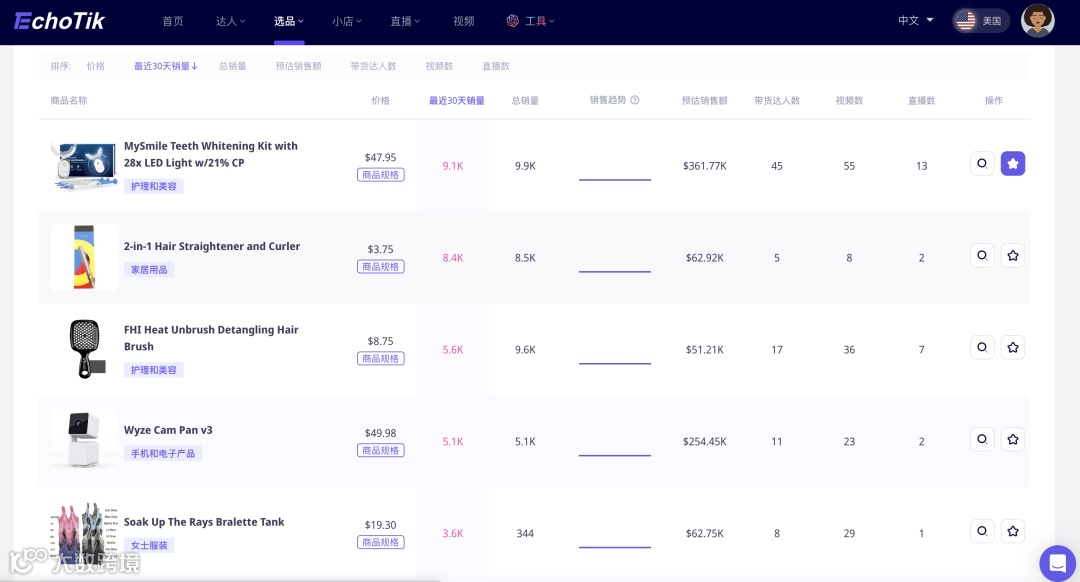1080x582 pixels.
Task: Star the FHI Heat Unbrush Detangling Brush
Action: pos(1012,347)
